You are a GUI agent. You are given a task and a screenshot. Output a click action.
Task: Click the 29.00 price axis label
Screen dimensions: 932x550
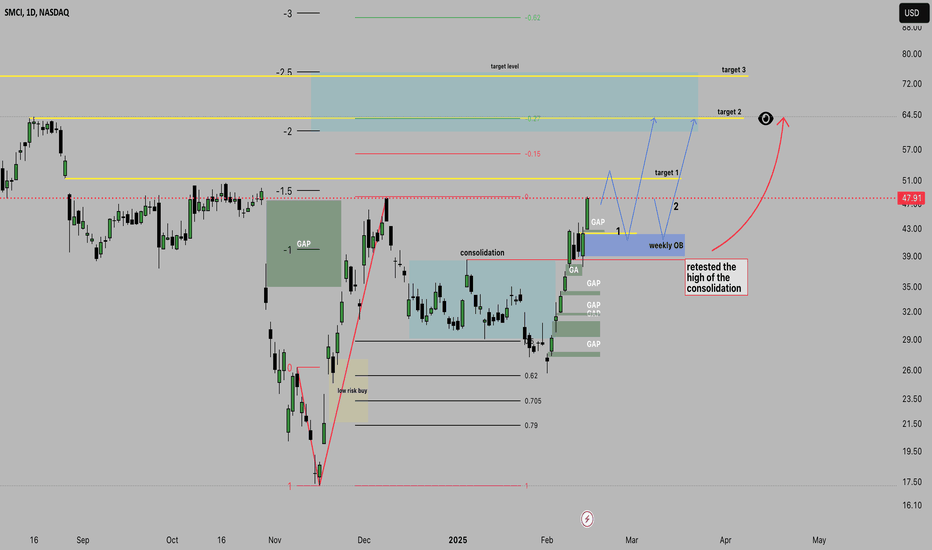point(912,340)
